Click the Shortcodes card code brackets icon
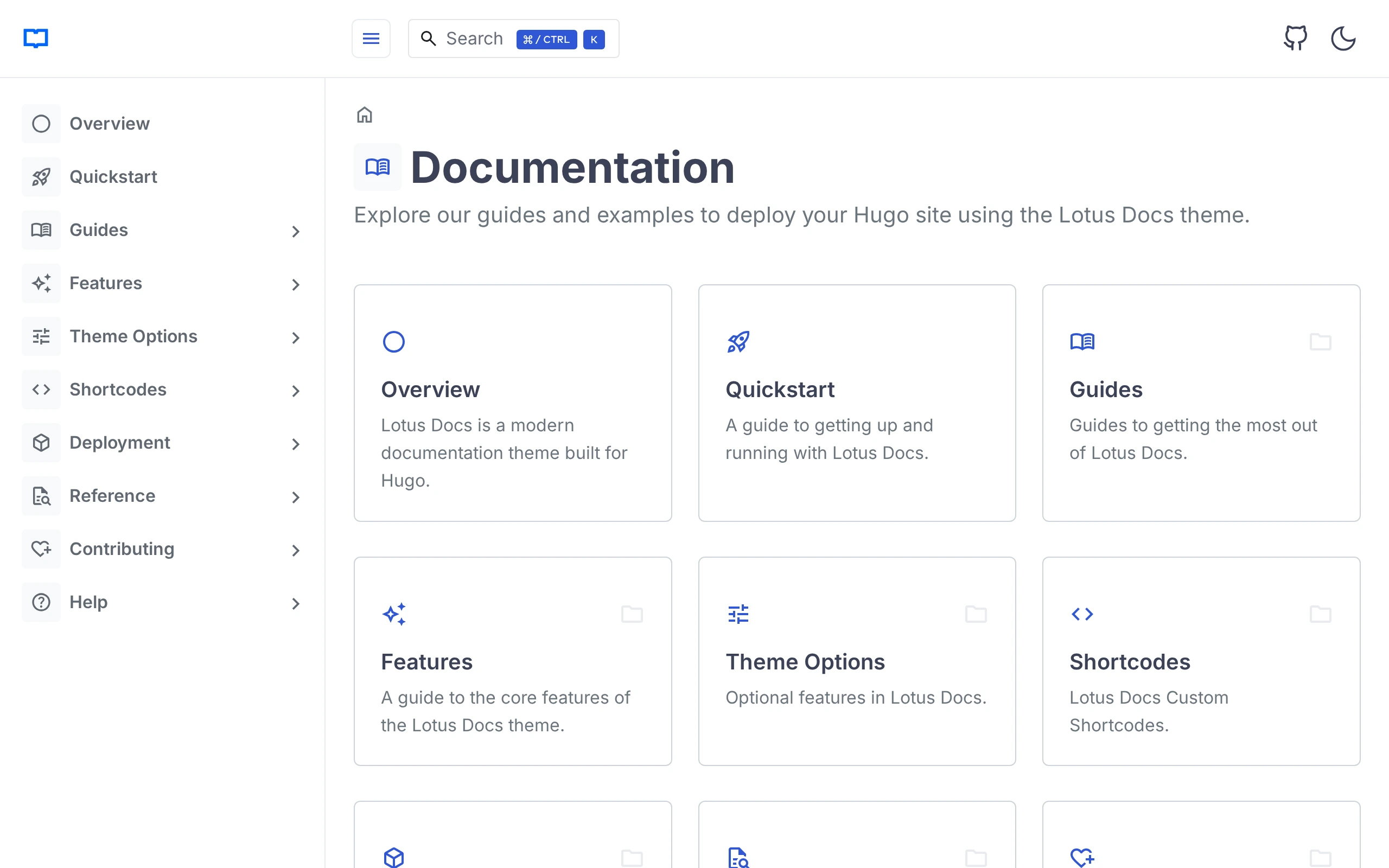This screenshot has height=868, width=1389. [x=1082, y=614]
